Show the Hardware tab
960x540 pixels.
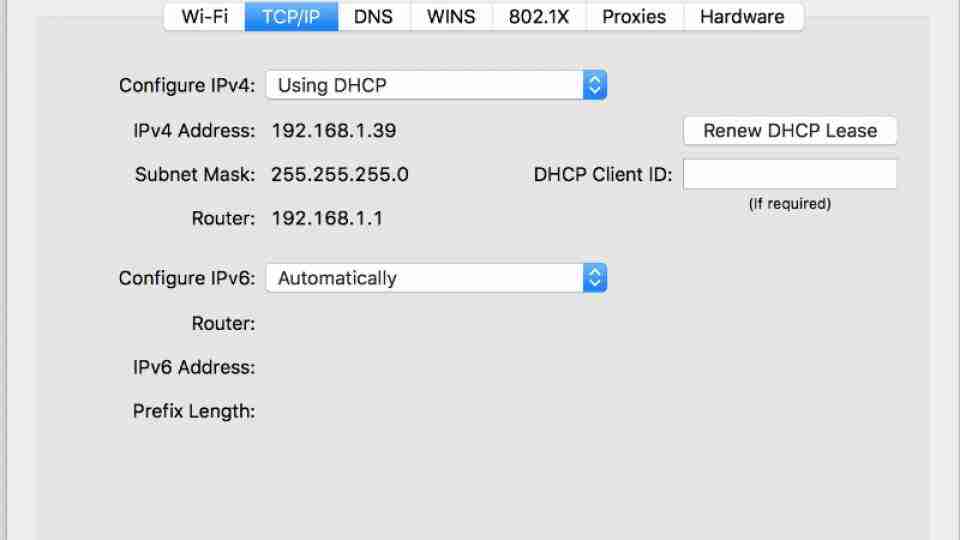[x=742, y=17]
